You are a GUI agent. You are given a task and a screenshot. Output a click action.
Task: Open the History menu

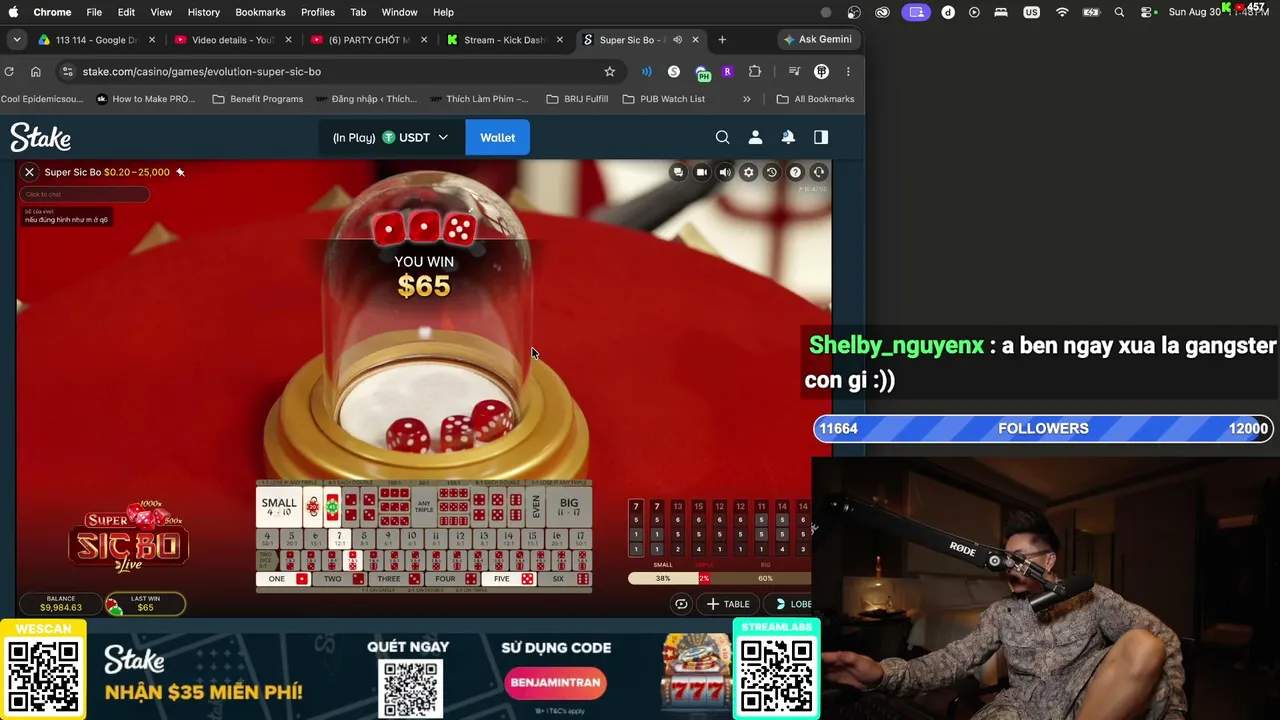point(203,12)
